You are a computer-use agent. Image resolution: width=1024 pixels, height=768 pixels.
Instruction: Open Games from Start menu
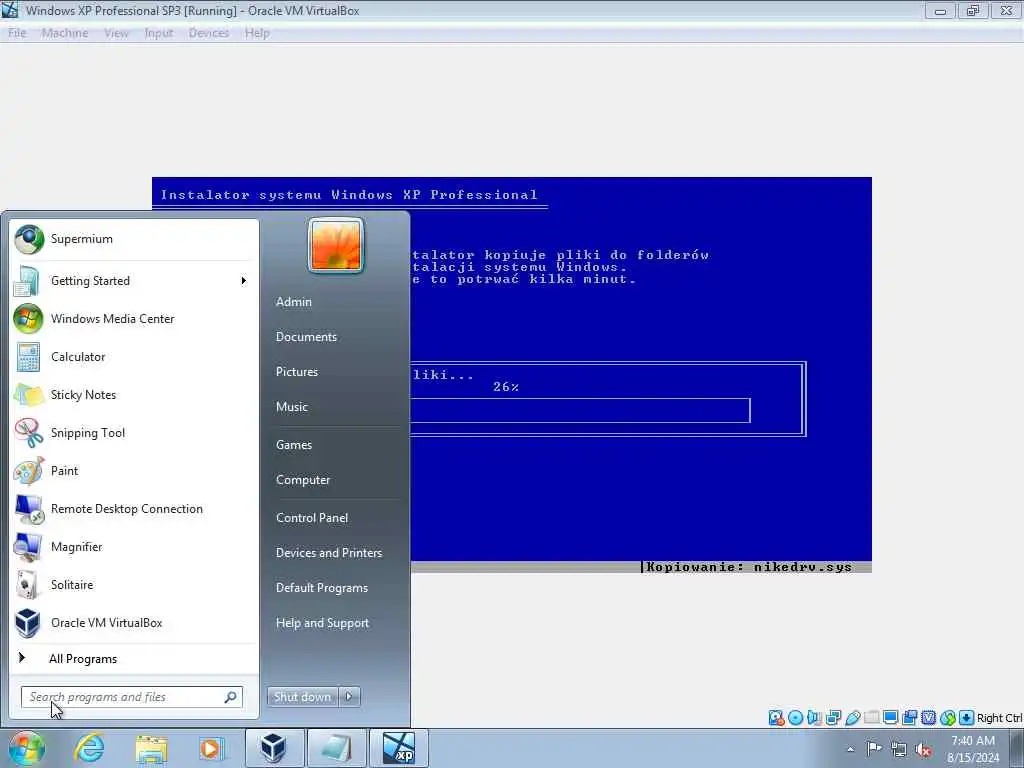click(294, 445)
